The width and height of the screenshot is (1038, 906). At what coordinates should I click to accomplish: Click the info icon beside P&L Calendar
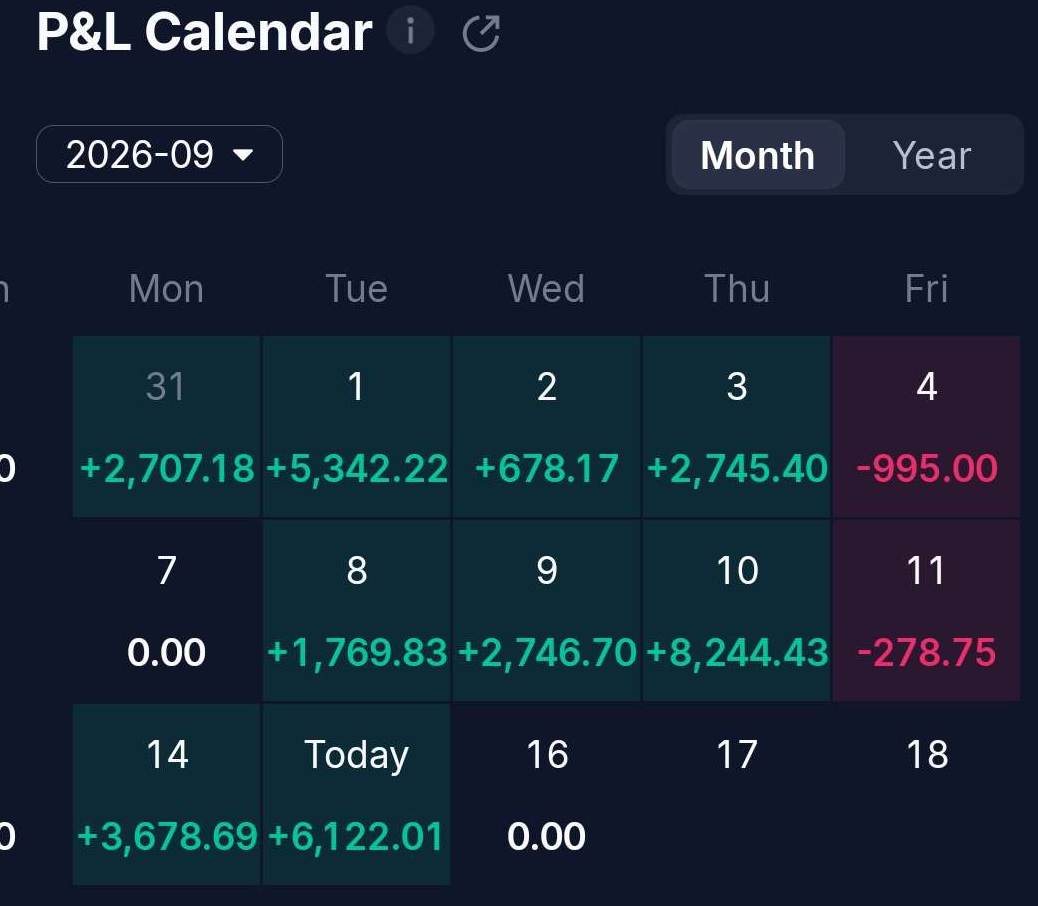click(410, 30)
